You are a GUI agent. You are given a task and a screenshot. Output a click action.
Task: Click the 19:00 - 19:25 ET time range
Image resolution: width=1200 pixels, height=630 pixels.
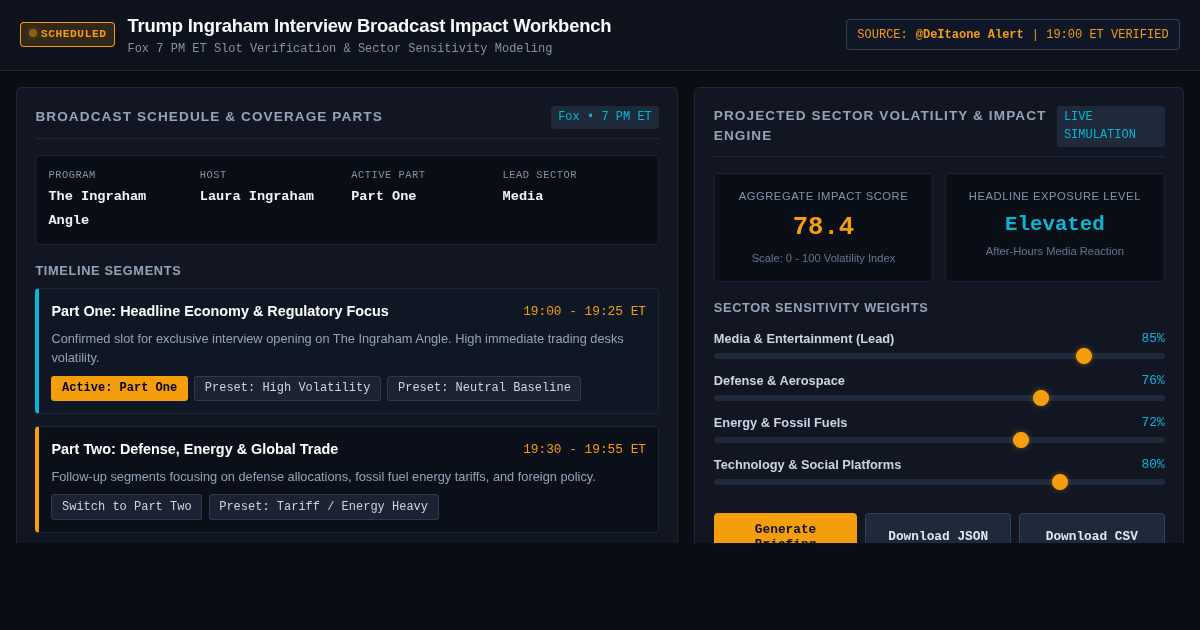pos(584,312)
